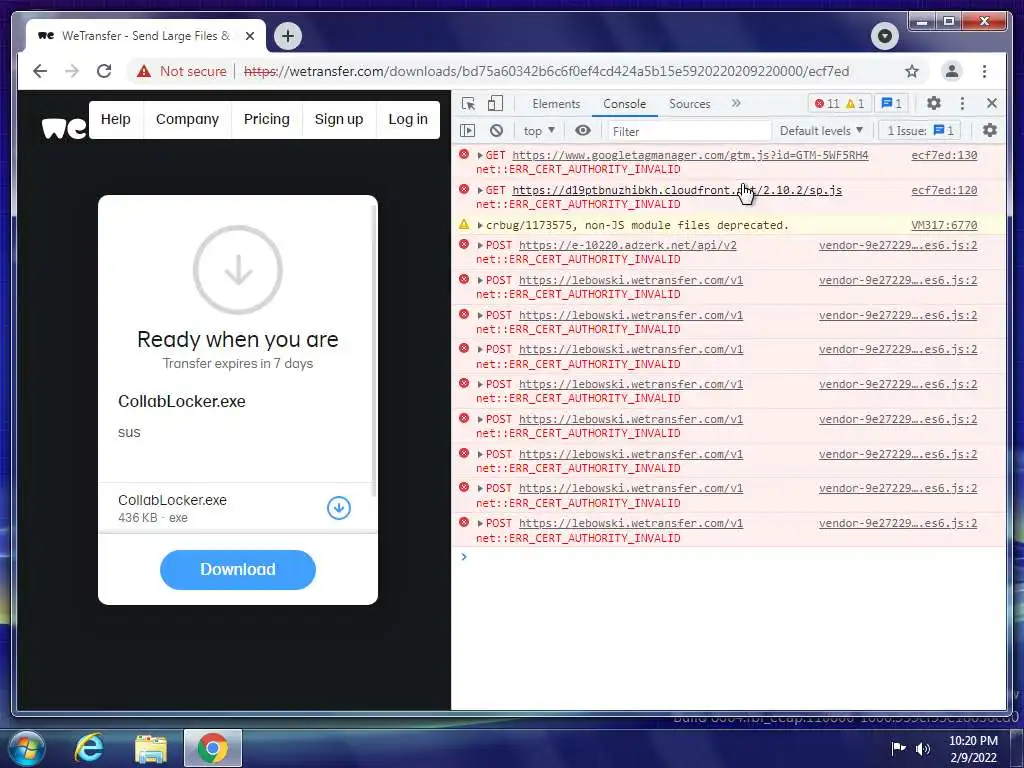Switch to the Elements tab
Viewport: 1024px width, 768px height.
click(556, 104)
